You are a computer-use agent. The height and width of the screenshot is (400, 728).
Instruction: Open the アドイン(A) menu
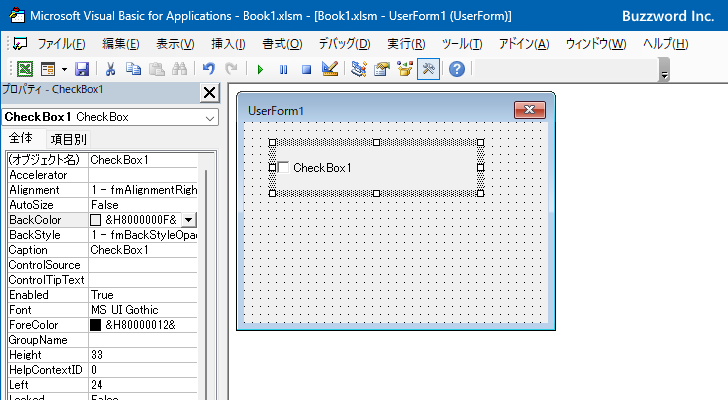pos(524,44)
